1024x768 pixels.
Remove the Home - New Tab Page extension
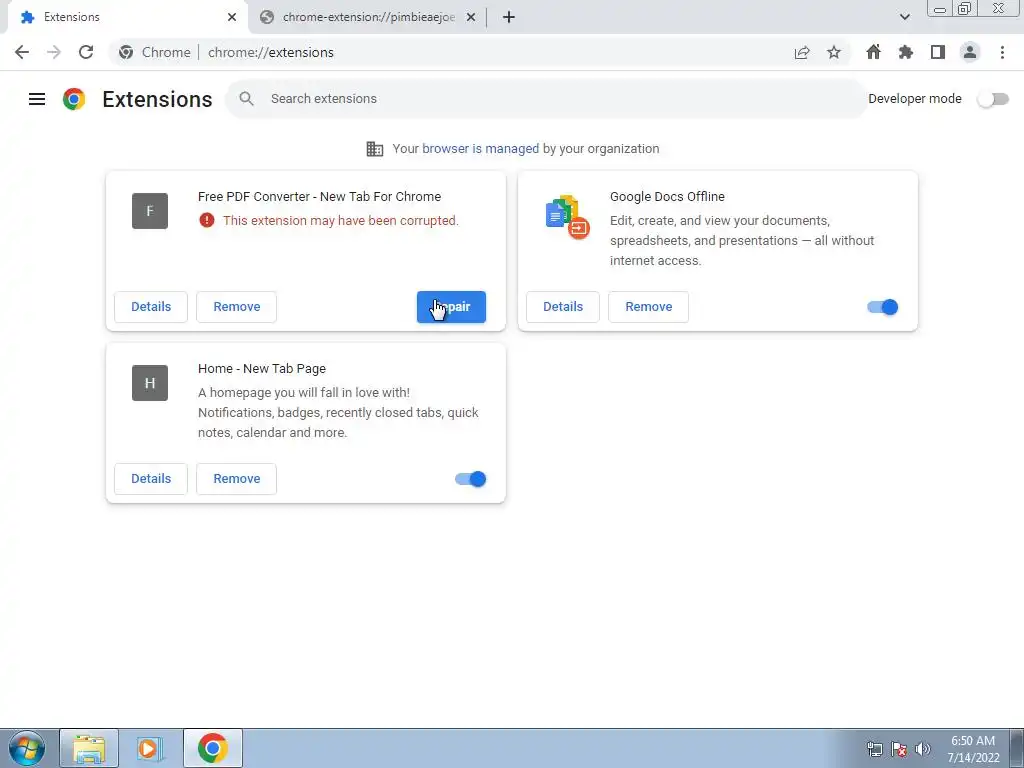tap(236, 479)
